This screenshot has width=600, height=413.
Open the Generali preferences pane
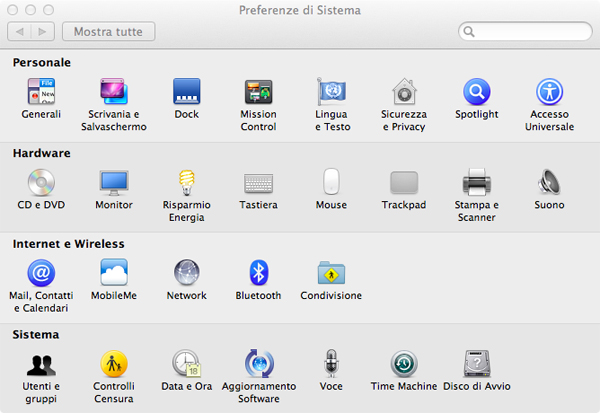(41, 93)
